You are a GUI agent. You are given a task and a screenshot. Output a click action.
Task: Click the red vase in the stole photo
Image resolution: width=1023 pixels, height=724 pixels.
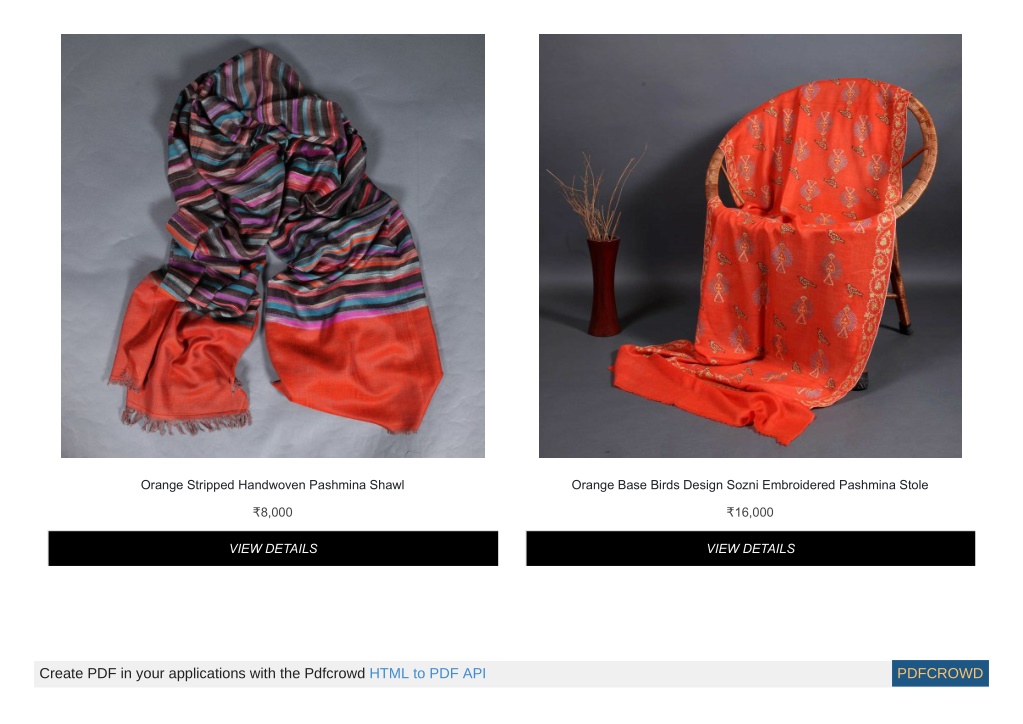click(603, 287)
